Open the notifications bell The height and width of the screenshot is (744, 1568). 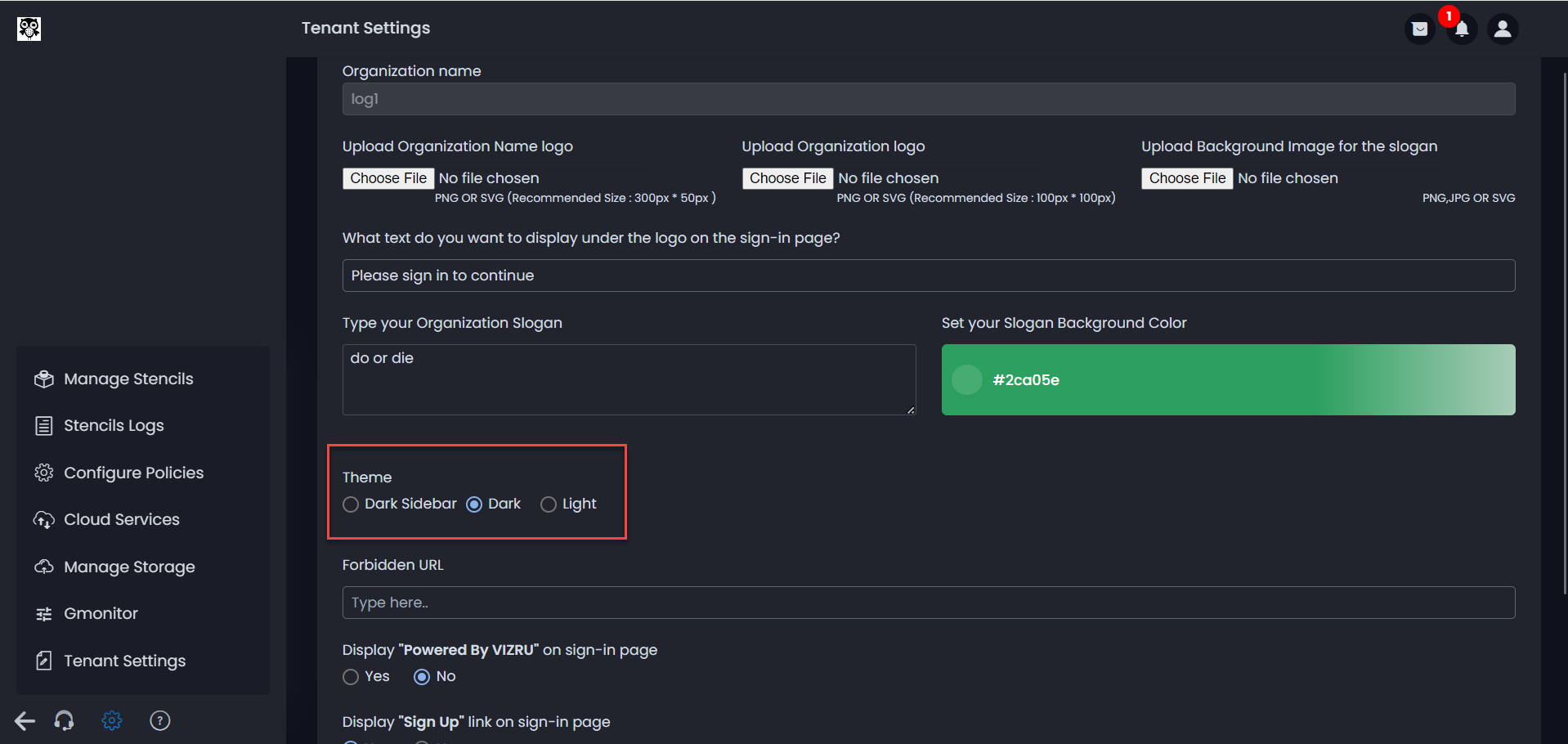(1462, 29)
